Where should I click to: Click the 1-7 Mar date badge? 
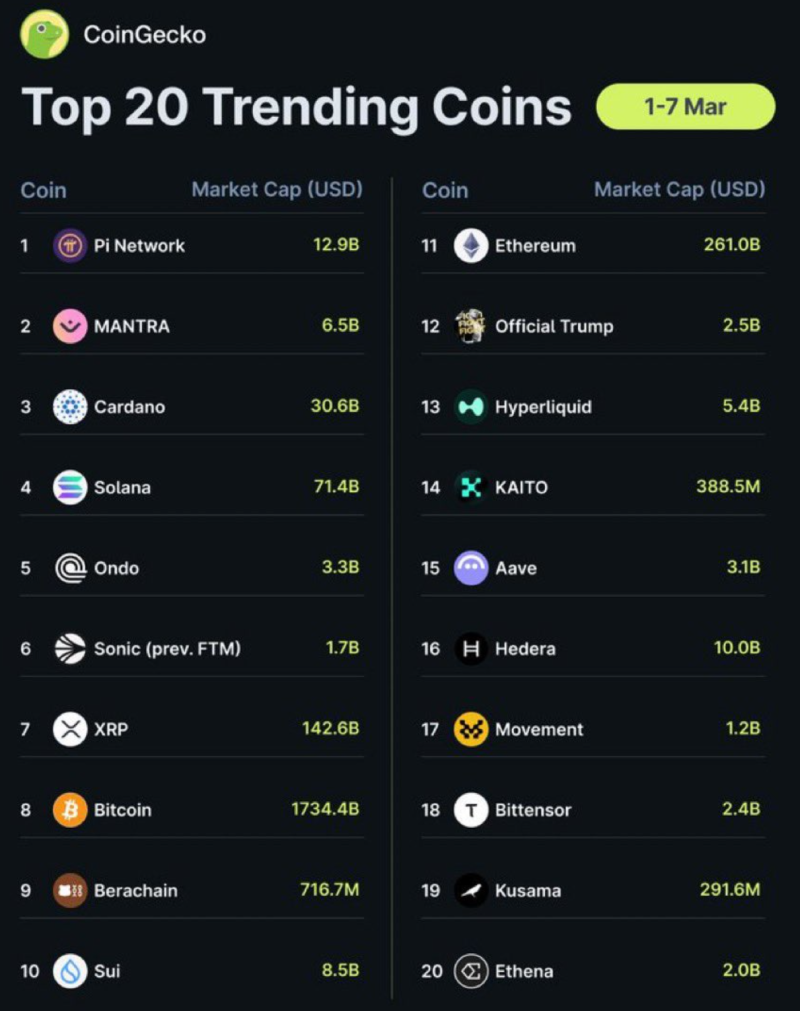coord(685,107)
